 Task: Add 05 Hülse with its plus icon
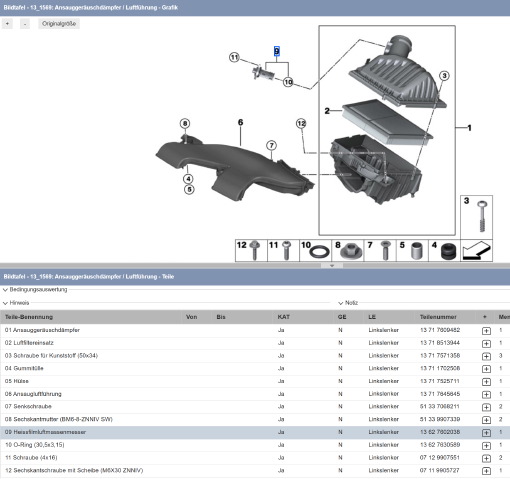point(486,381)
